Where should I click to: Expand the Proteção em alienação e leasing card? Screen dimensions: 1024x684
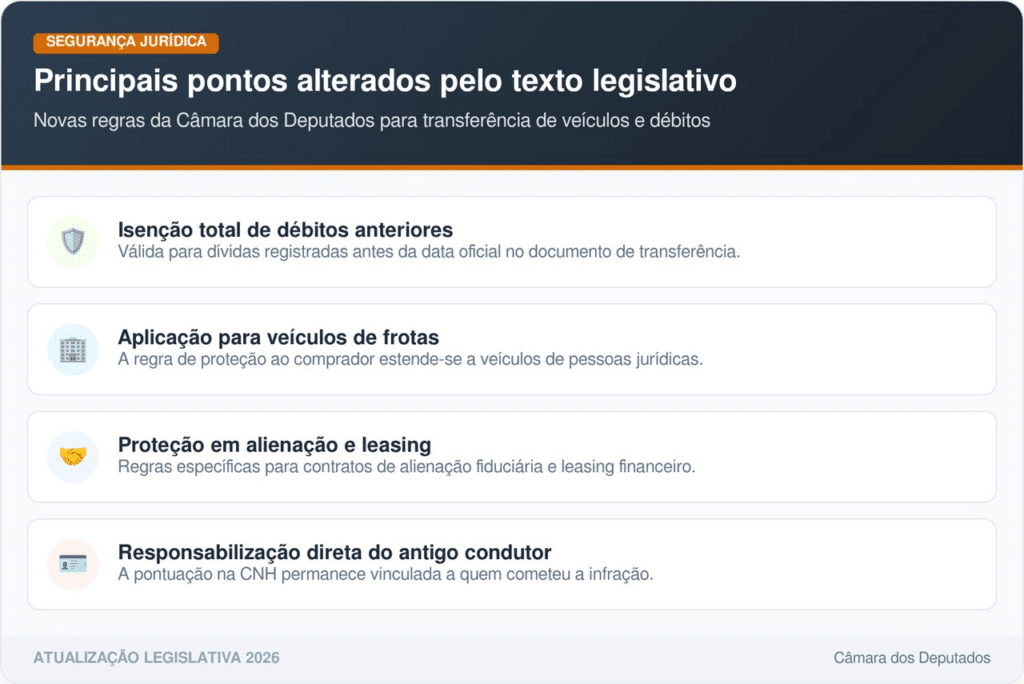512,456
